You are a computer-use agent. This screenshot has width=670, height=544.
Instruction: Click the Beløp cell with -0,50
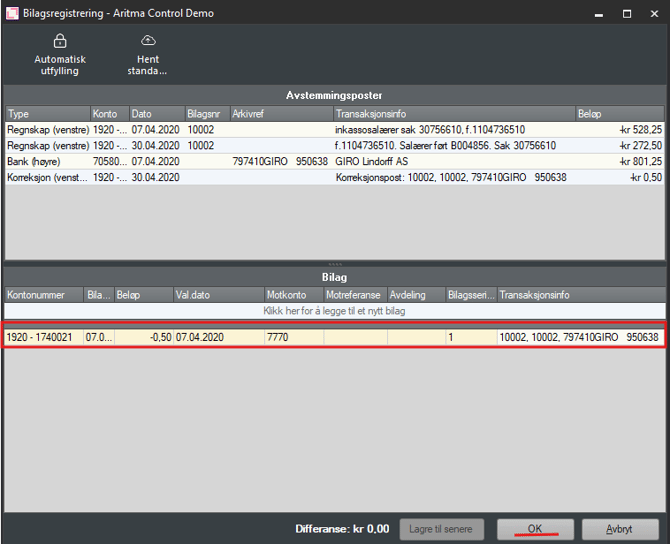pyautogui.click(x=142, y=338)
